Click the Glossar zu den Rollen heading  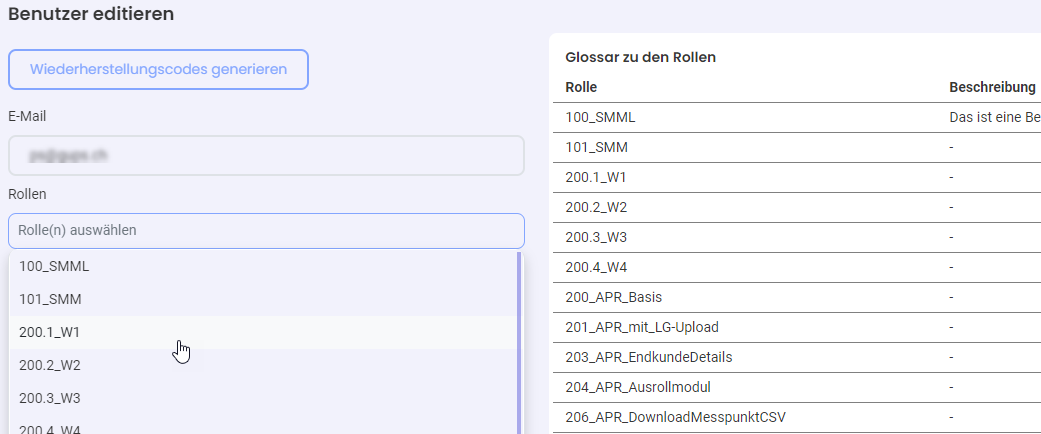coord(640,57)
